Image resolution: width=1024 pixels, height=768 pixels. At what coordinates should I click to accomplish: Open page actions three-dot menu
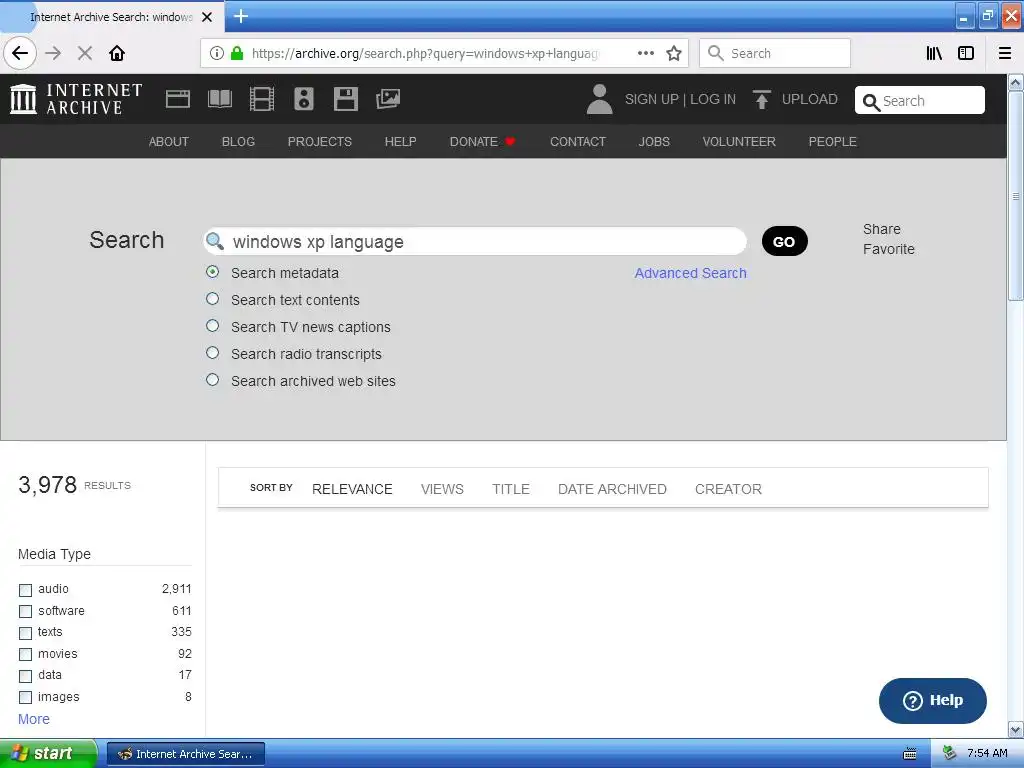click(646, 53)
